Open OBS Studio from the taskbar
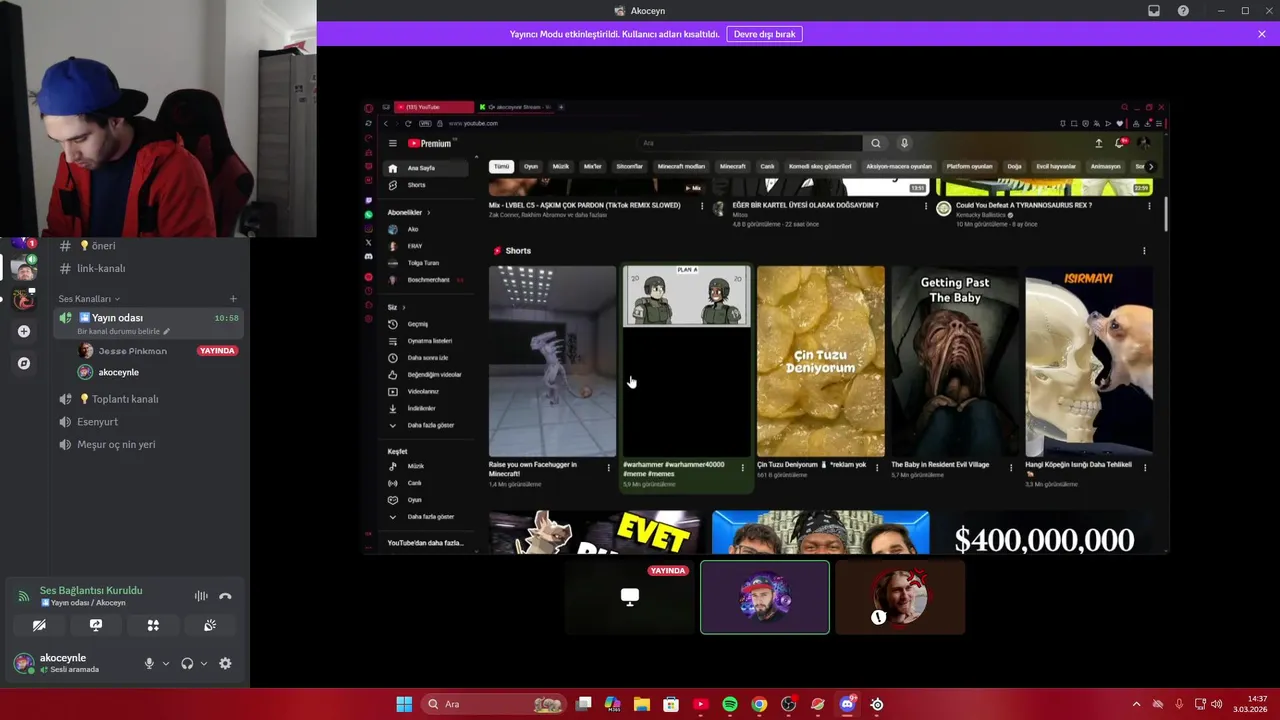Image resolution: width=1280 pixels, height=720 pixels. [x=788, y=704]
